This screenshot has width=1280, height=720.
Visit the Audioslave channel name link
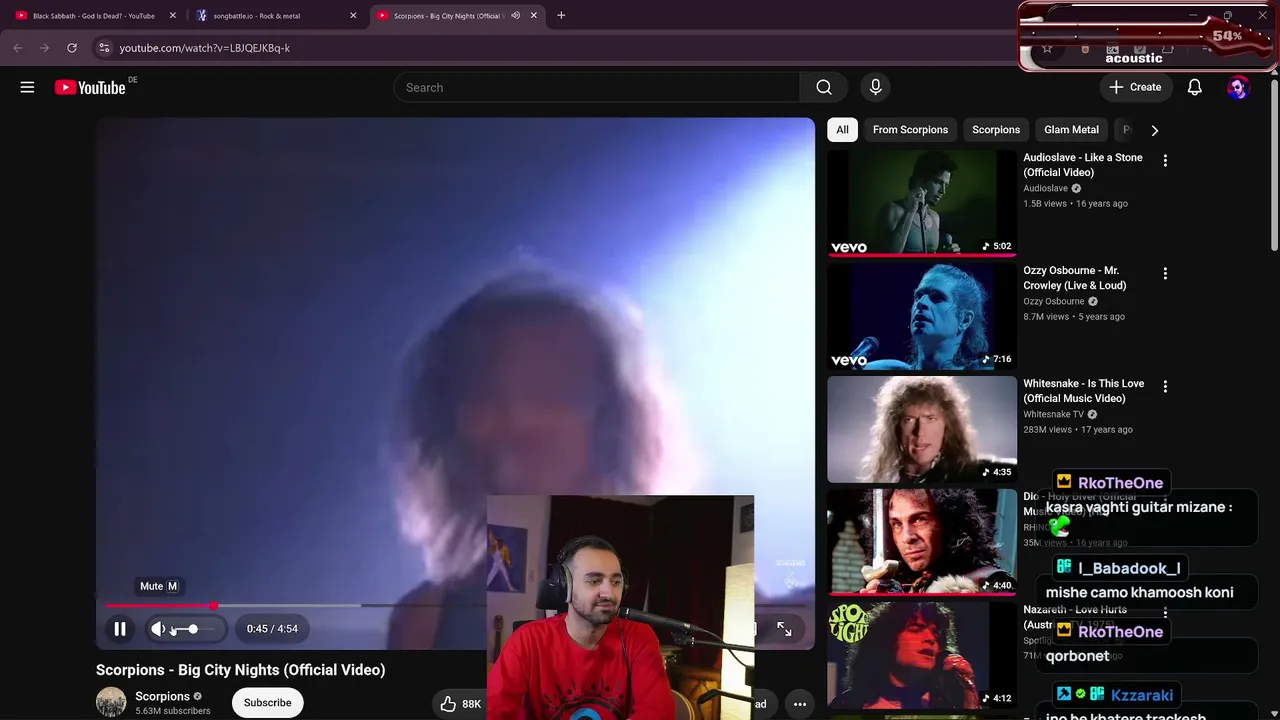(1046, 188)
